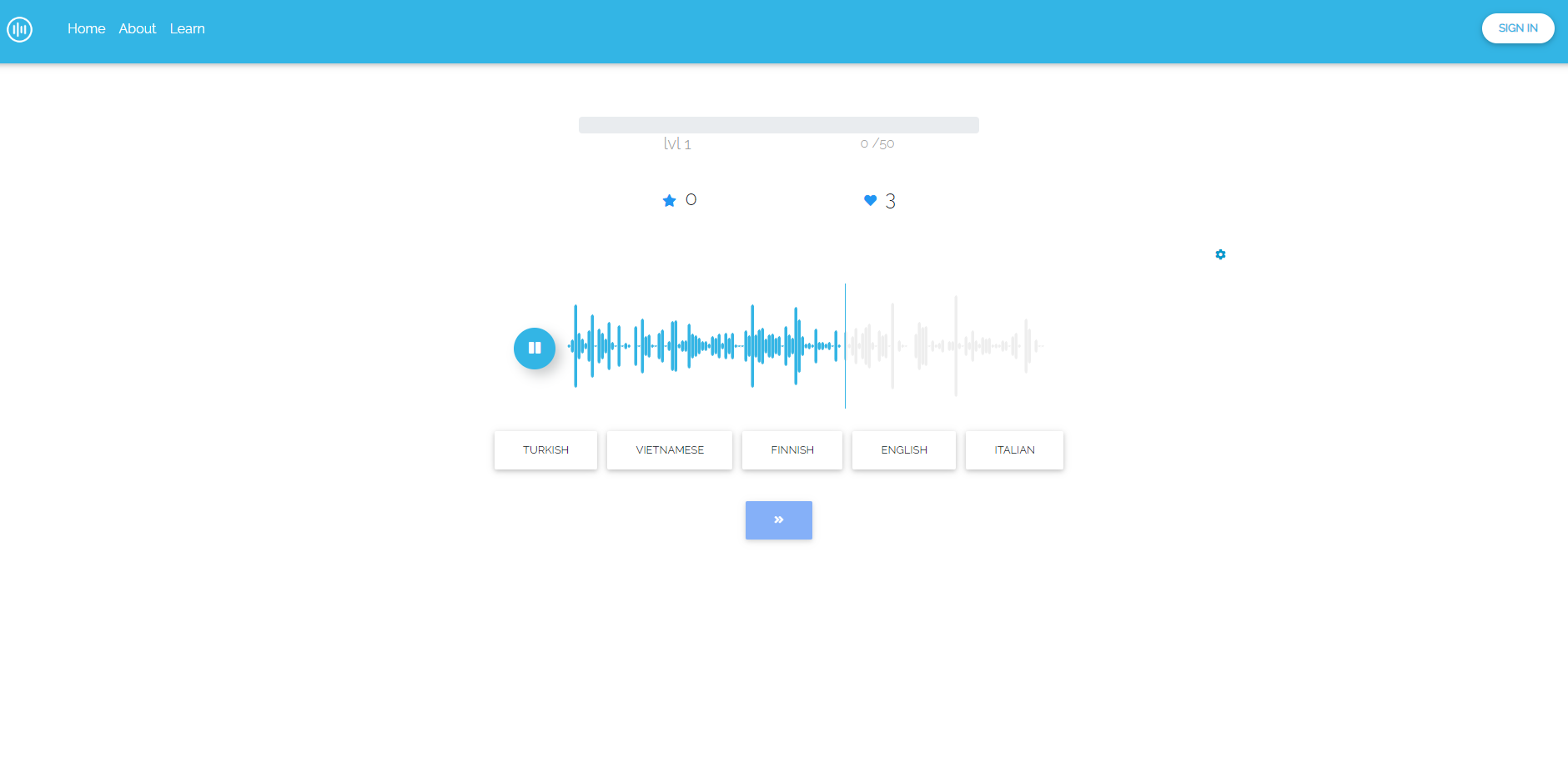Open the Home menu item
Image resolution: width=1568 pixels, height=768 pixels.
coord(86,28)
